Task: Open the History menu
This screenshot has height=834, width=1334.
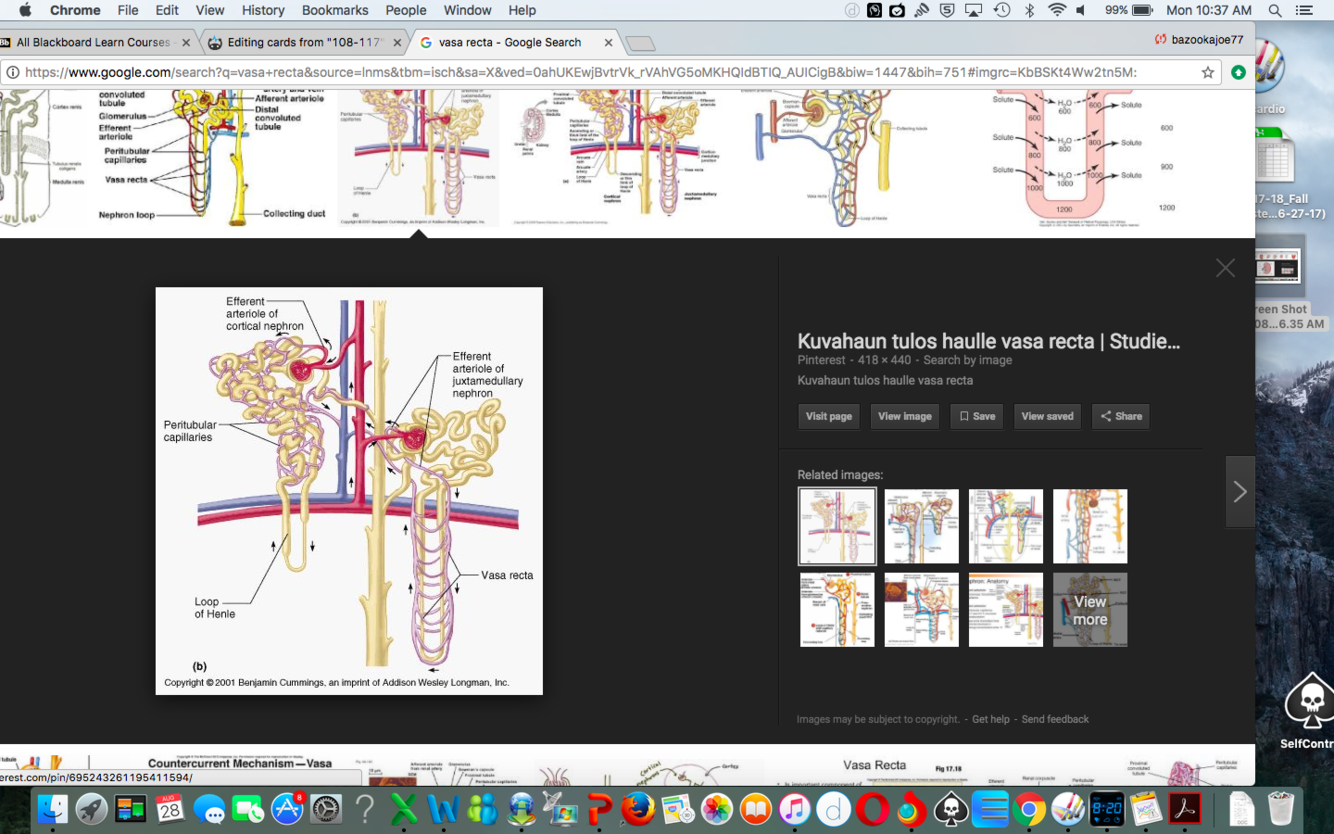Action: pyautogui.click(x=263, y=10)
